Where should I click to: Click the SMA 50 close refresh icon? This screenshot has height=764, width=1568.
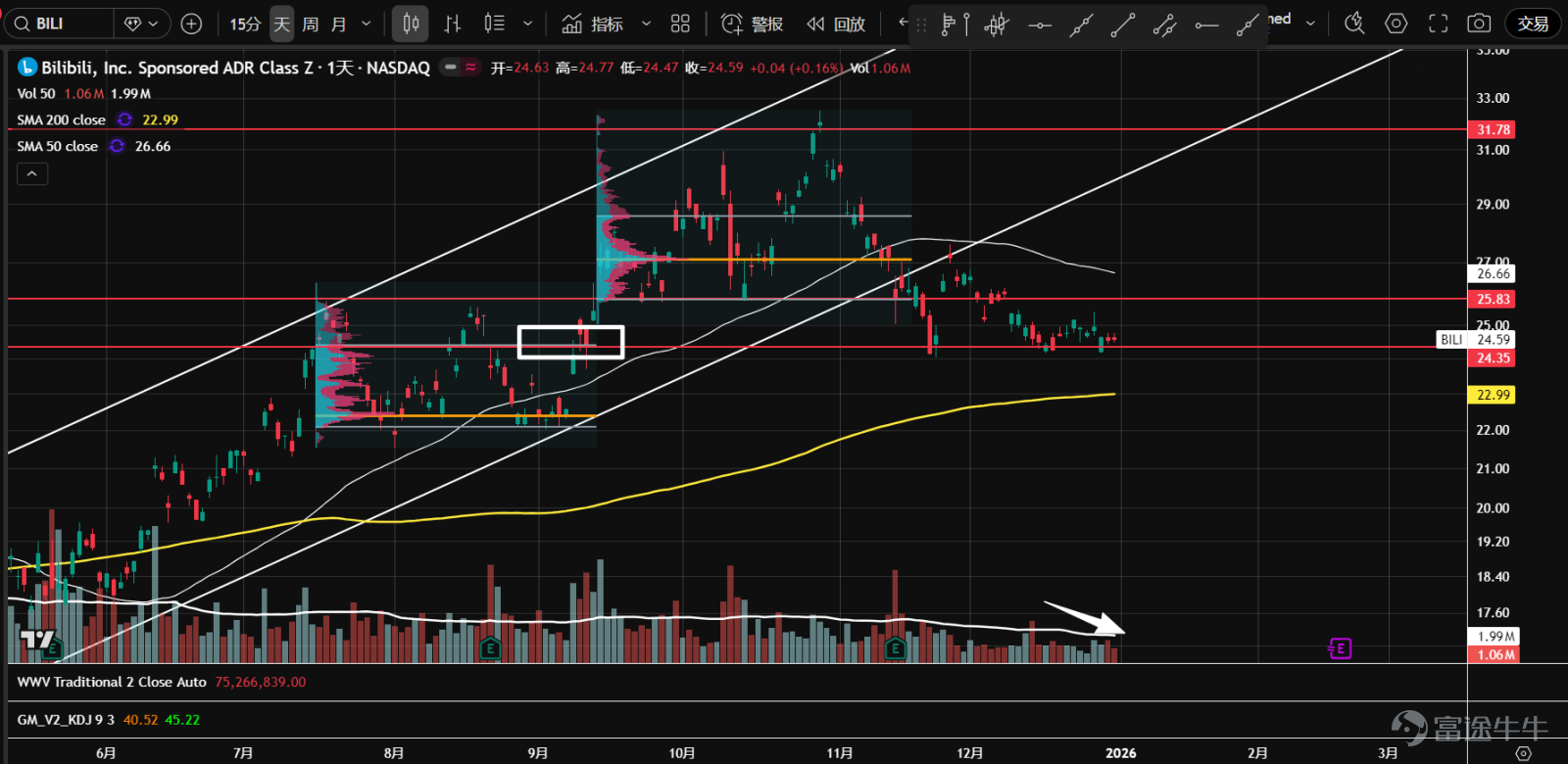click(117, 146)
